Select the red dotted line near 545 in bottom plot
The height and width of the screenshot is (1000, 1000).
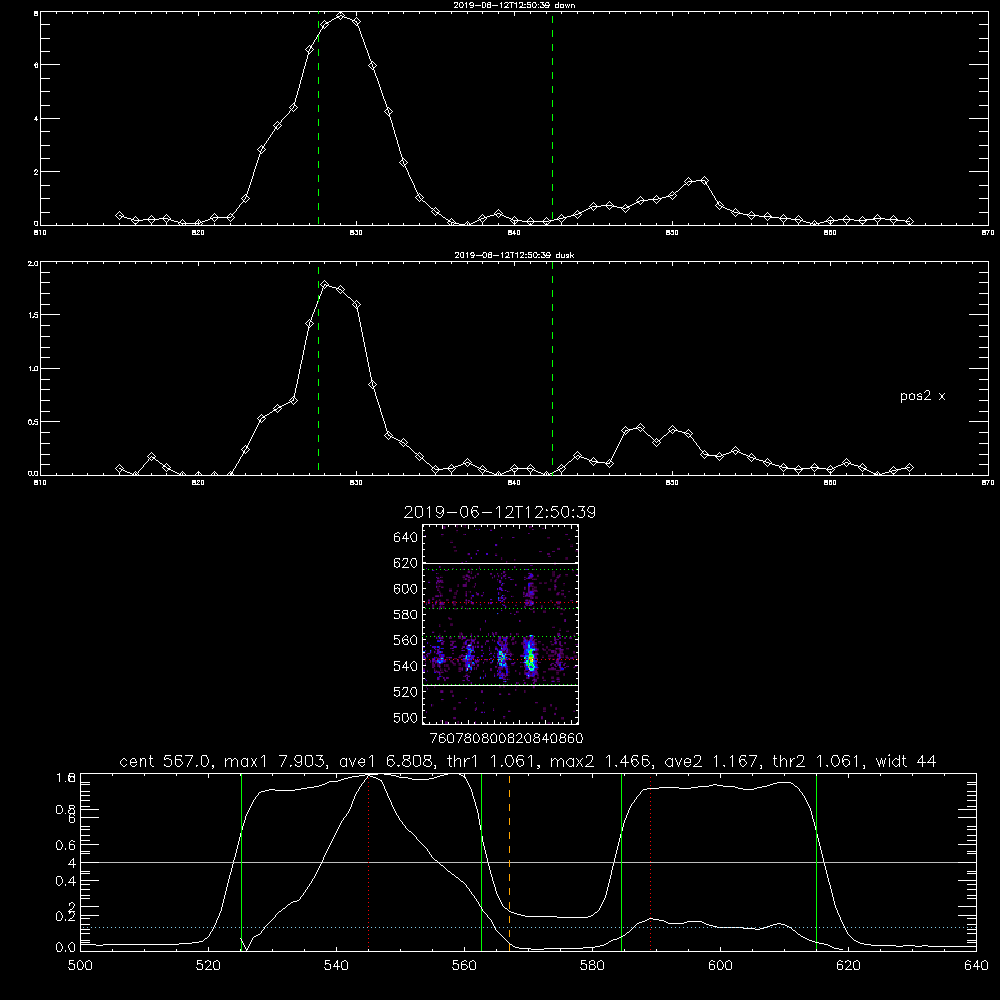click(x=369, y=862)
